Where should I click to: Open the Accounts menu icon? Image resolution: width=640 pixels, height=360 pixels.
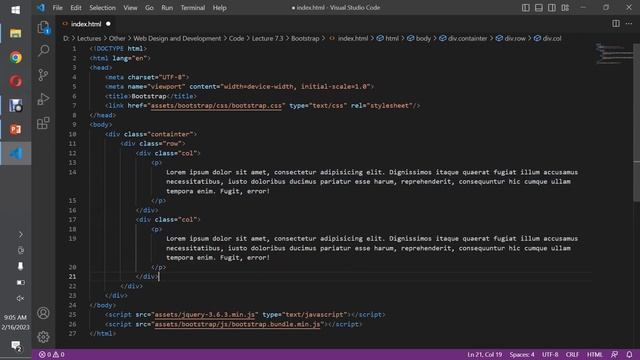click(x=43, y=313)
